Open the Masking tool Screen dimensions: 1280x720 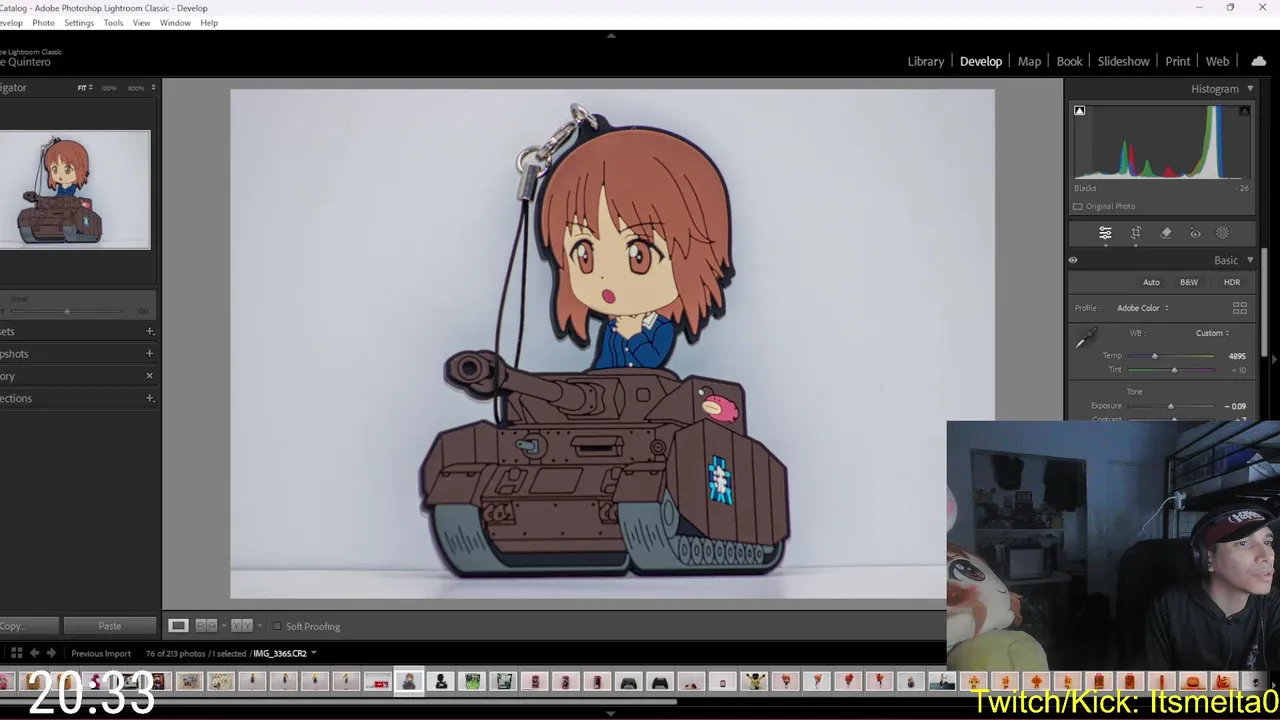(x=1222, y=233)
